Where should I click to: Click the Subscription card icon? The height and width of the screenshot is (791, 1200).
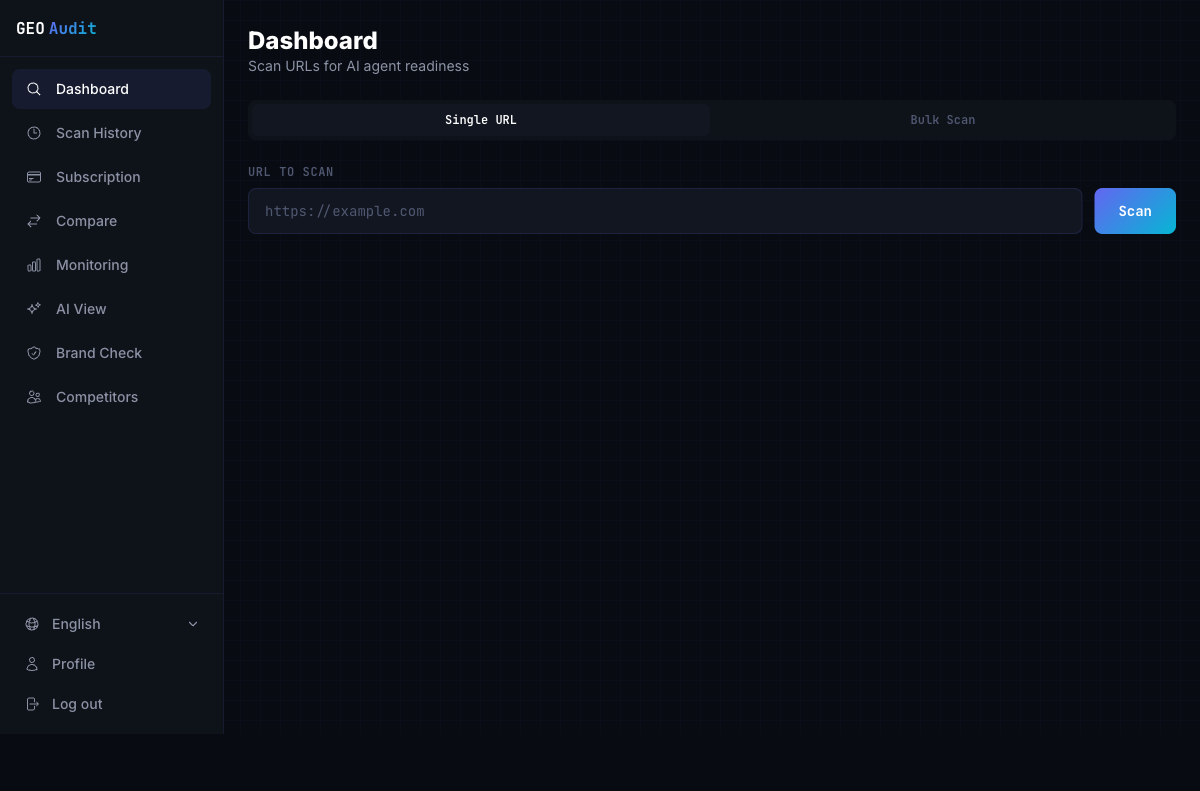pos(33,177)
